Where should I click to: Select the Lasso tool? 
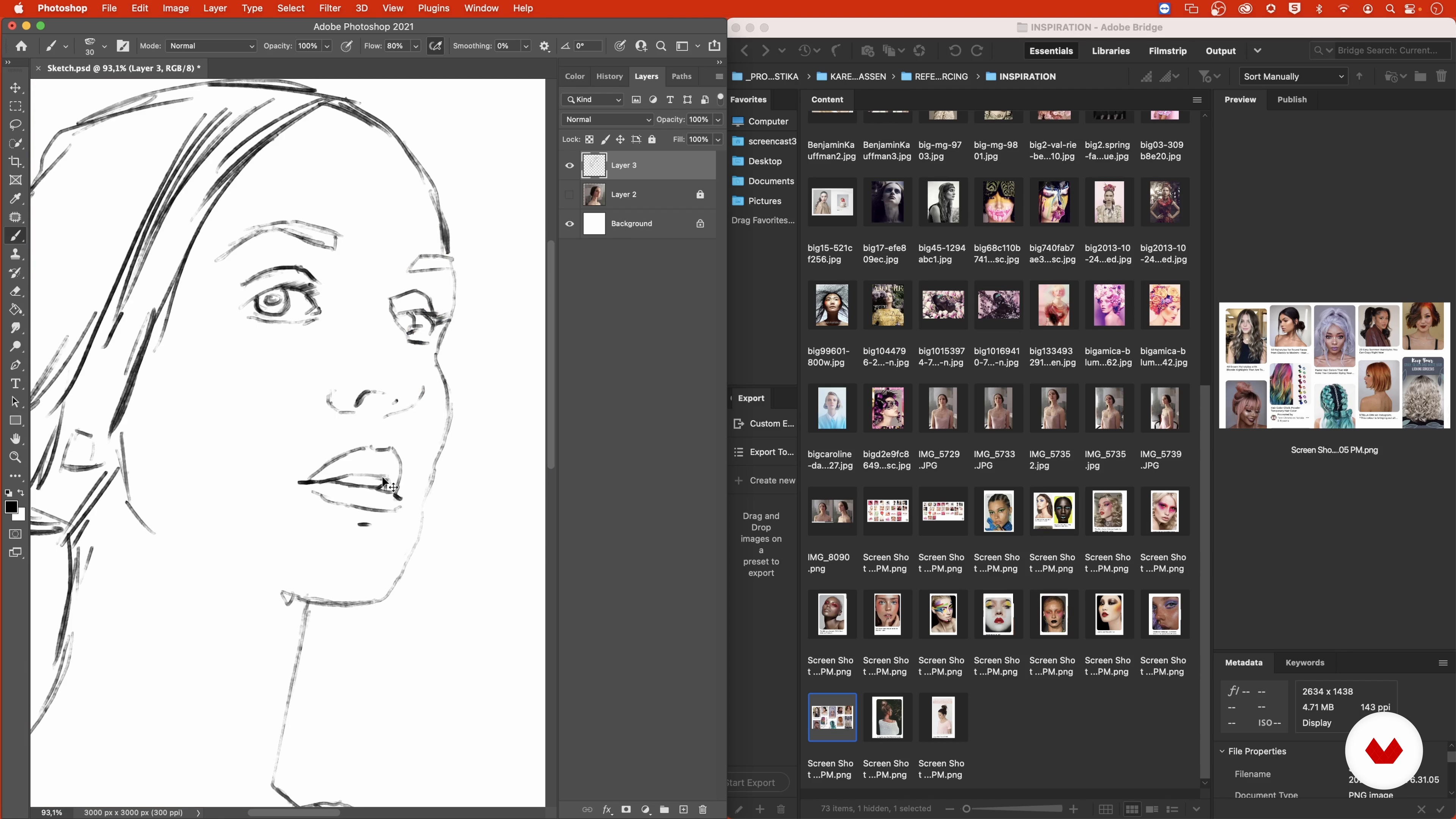15,125
